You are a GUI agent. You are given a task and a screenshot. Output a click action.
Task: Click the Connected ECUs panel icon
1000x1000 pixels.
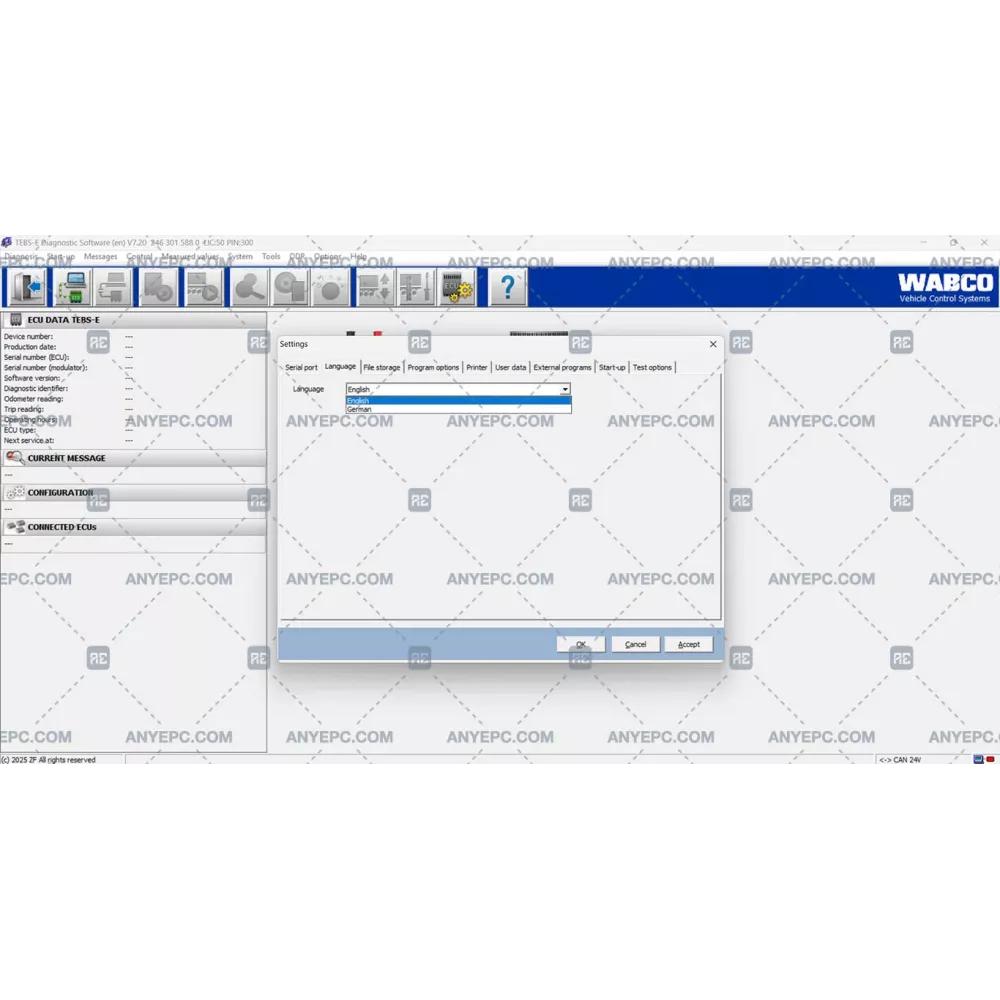pyautogui.click(x=15, y=527)
